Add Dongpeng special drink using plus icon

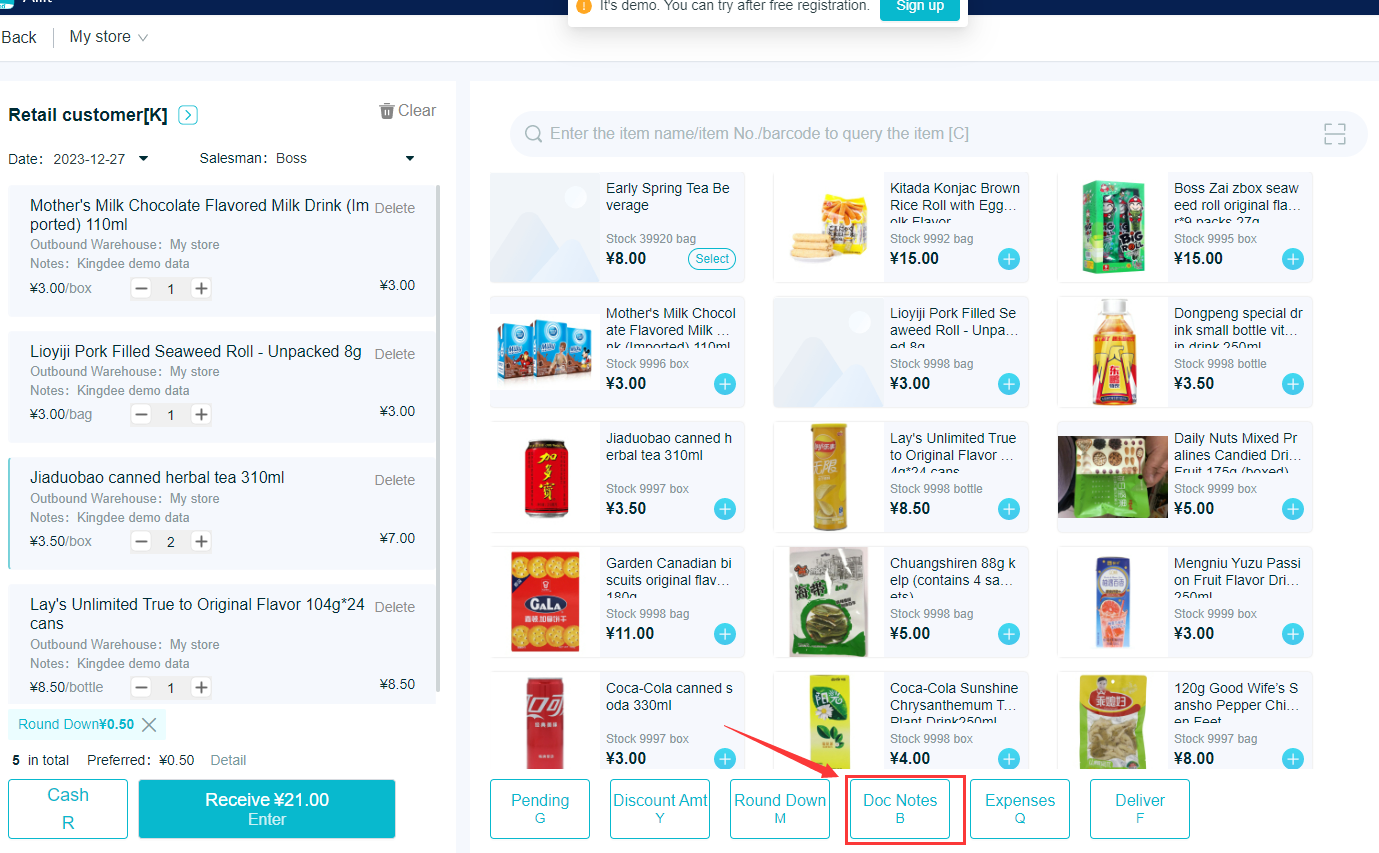point(1293,384)
